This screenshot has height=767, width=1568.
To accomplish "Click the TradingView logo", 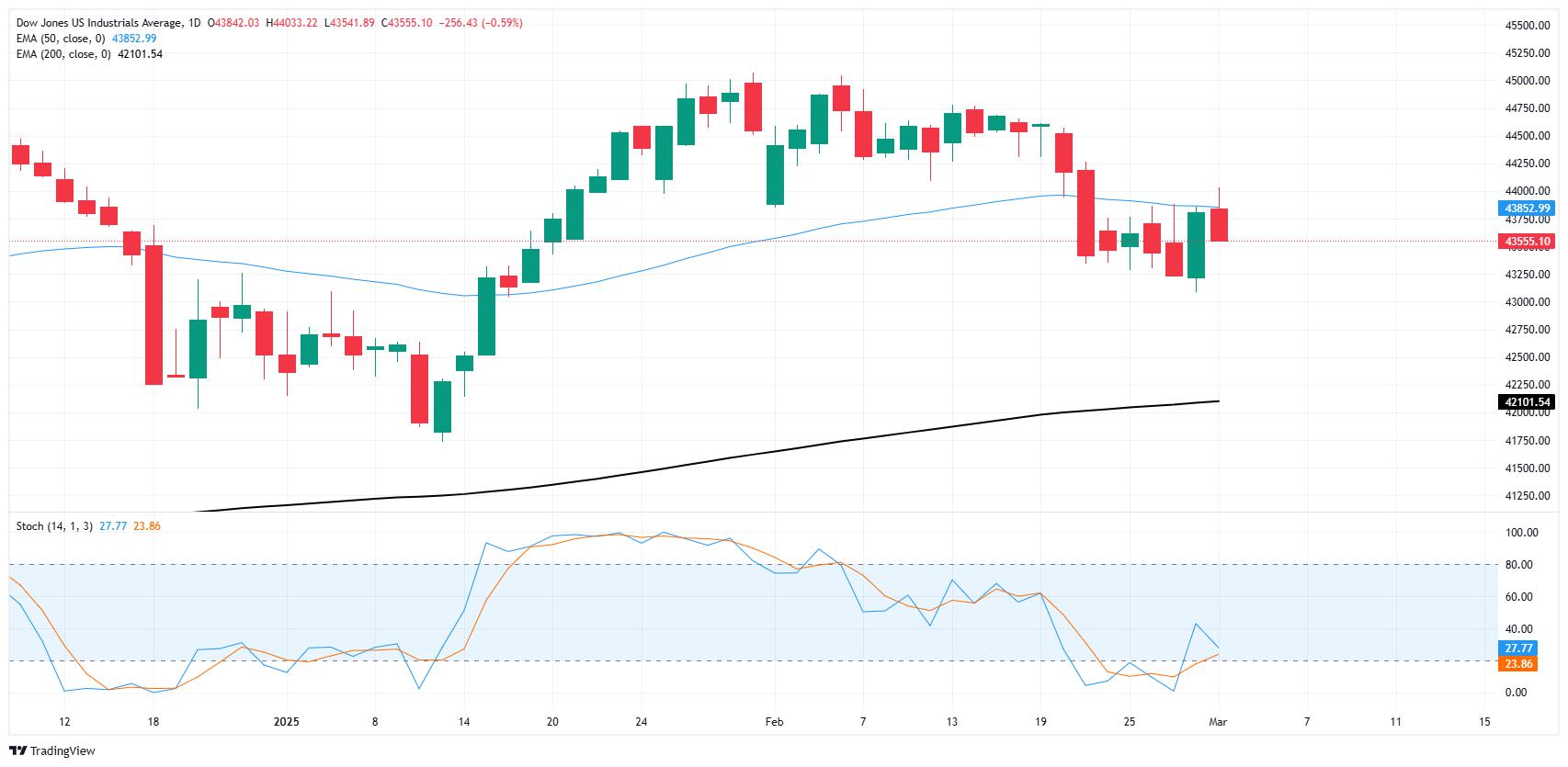I will pos(54,750).
